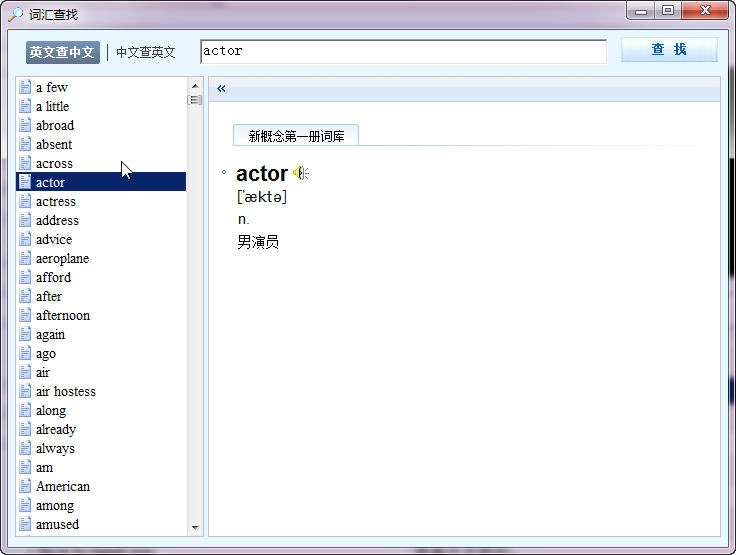Focus the search input containing 'actor'

point(403,51)
